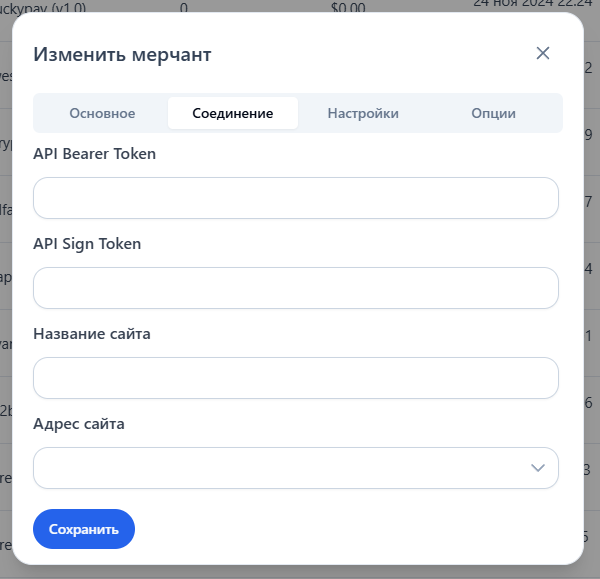Click the API Bearer Token label
The image size is (600, 579).
pyautogui.click(x=95, y=154)
